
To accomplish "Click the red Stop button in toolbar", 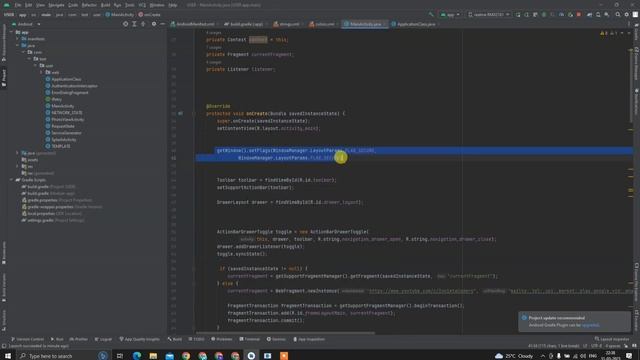I will (x=578, y=14).
